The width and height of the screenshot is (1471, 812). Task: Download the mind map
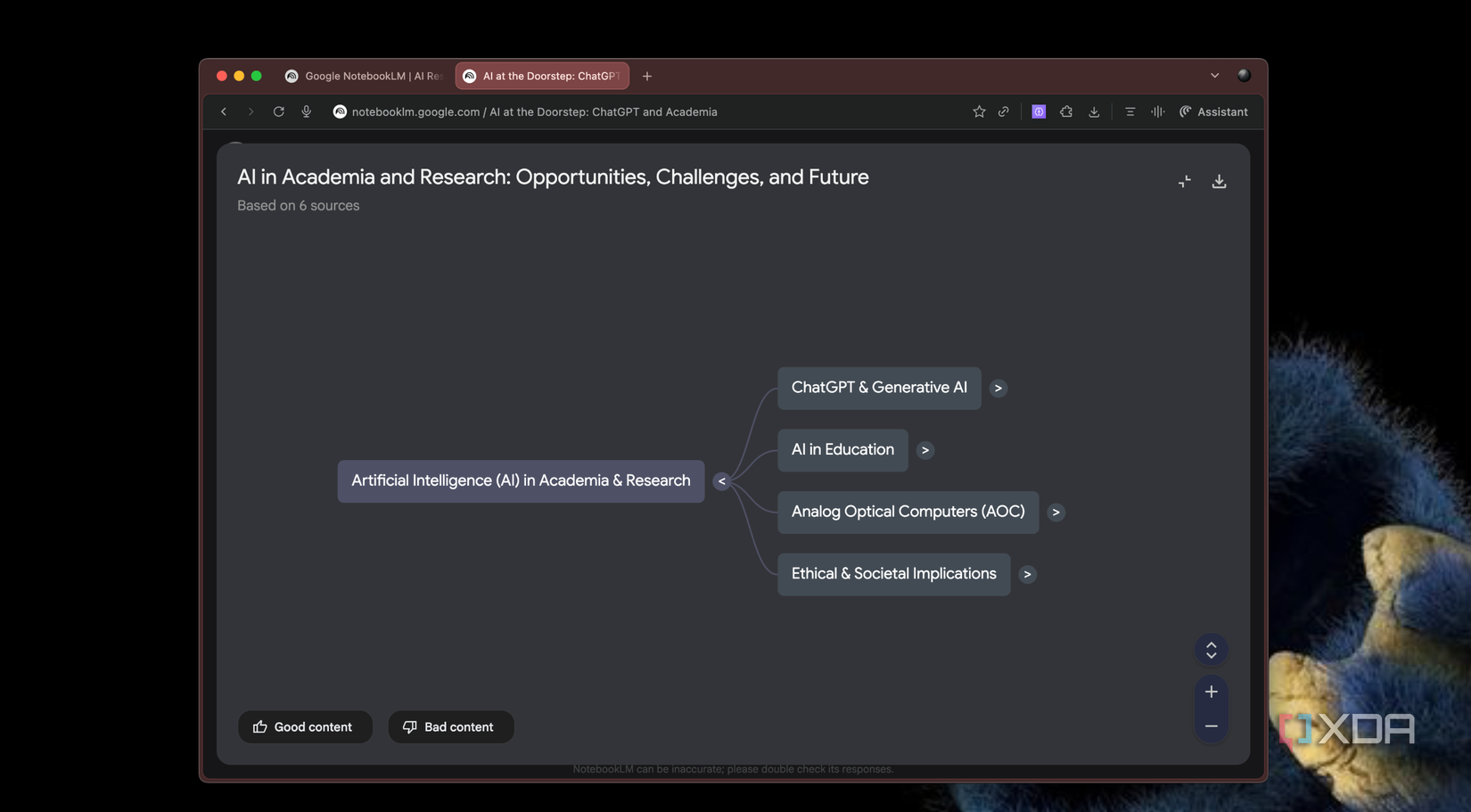pyautogui.click(x=1219, y=182)
